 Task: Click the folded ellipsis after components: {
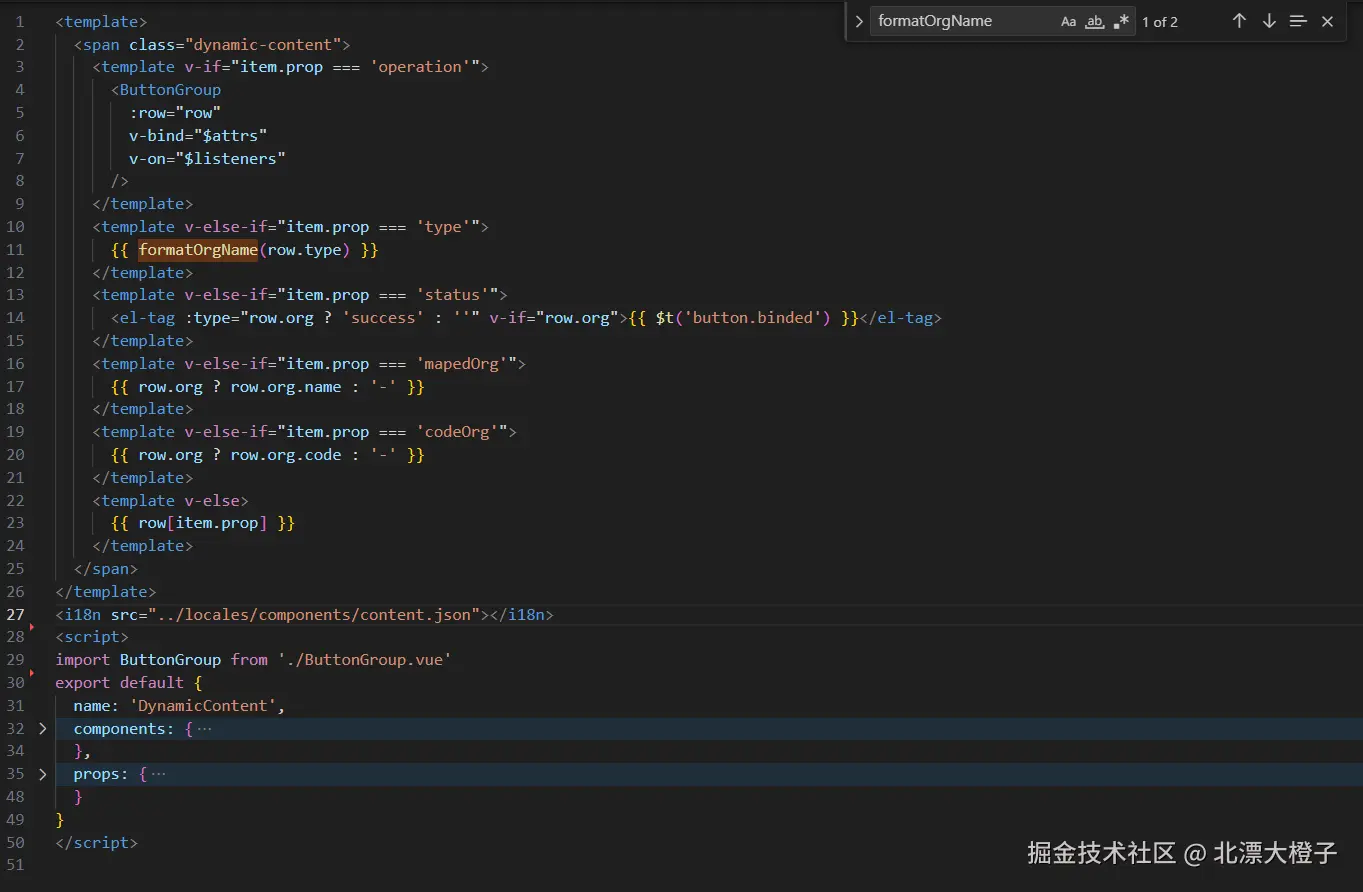204,729
